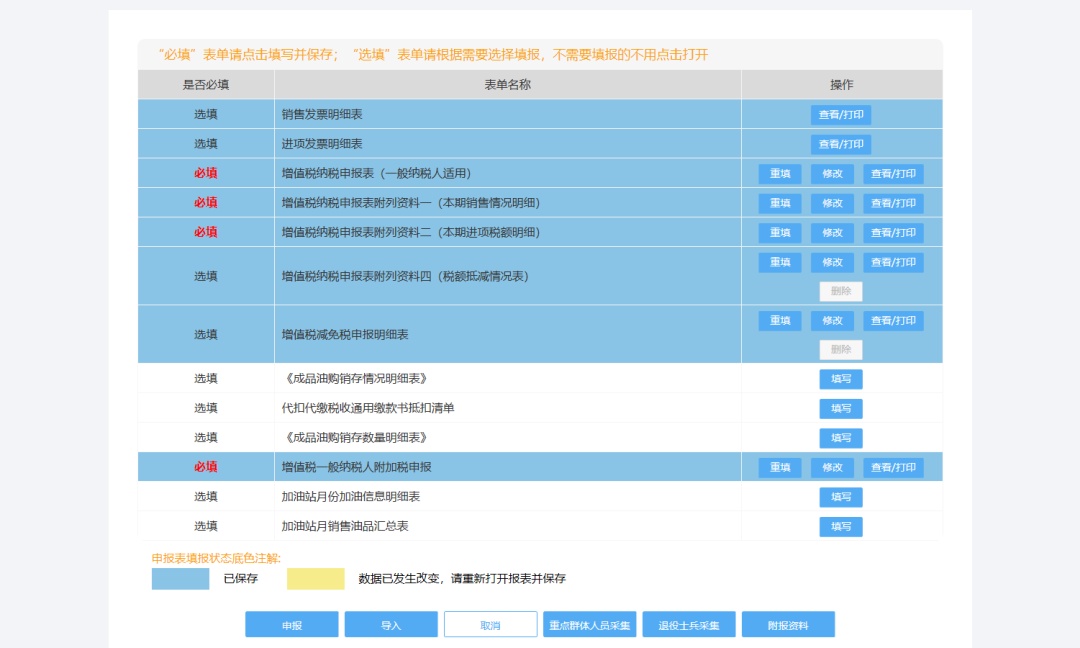Click 填写 for 《成品油购销存数量明细表》
Screen dimensions: 1080x648
click(840, 437)
